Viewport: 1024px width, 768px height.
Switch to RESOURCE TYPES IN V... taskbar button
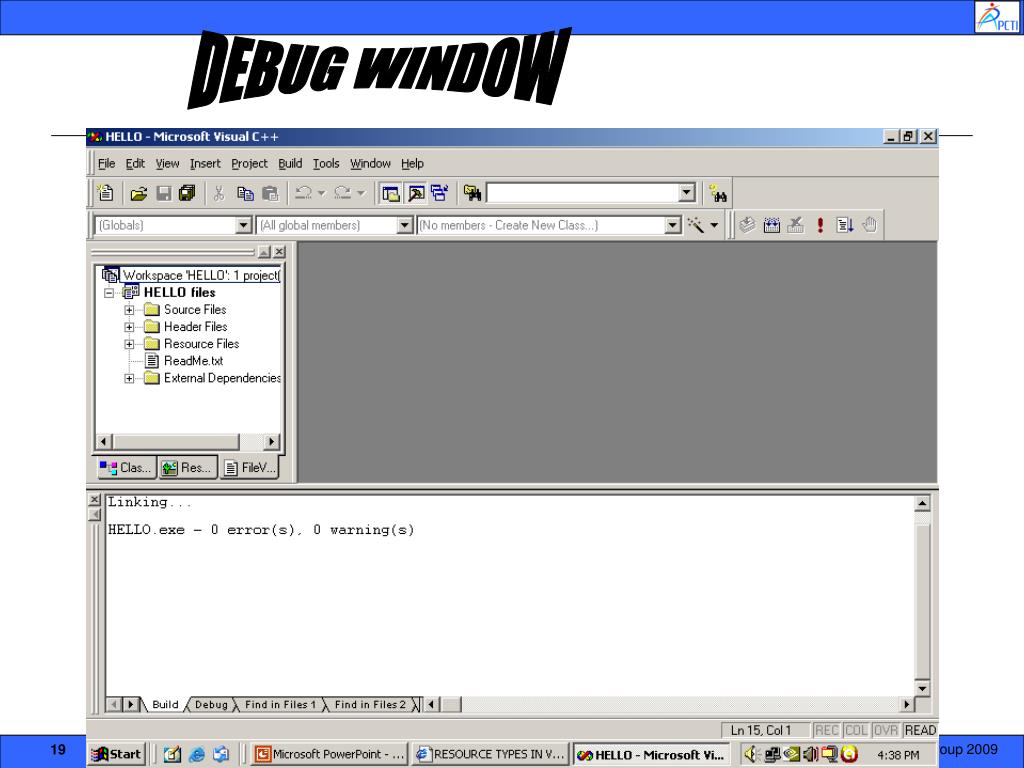click(490, 754)
